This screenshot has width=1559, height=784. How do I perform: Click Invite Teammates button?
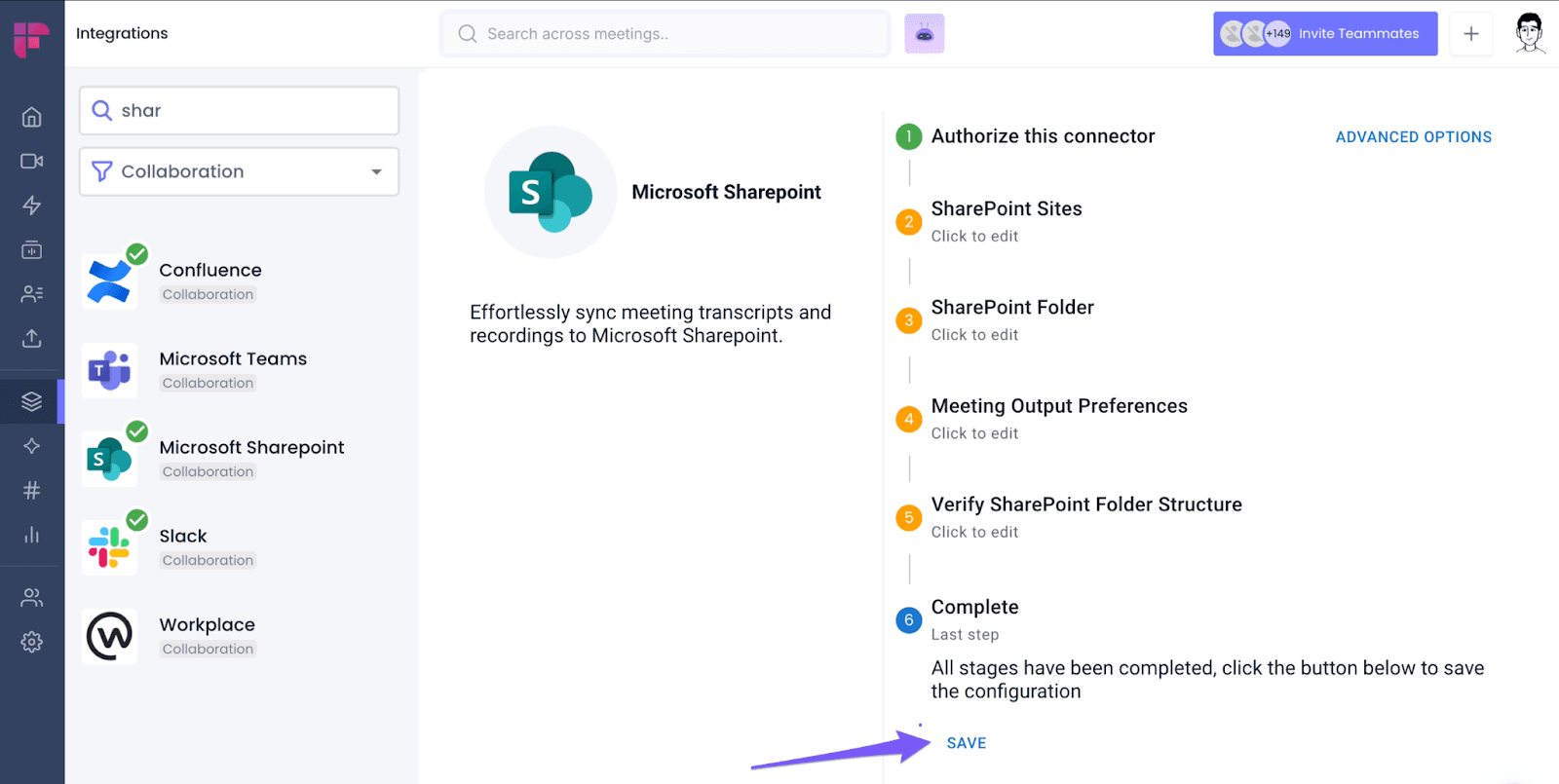point(1325,34)
